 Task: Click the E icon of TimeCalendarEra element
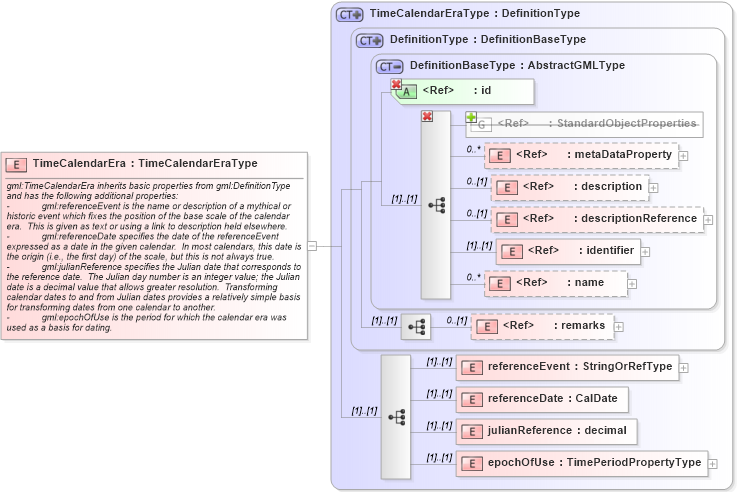16,164
